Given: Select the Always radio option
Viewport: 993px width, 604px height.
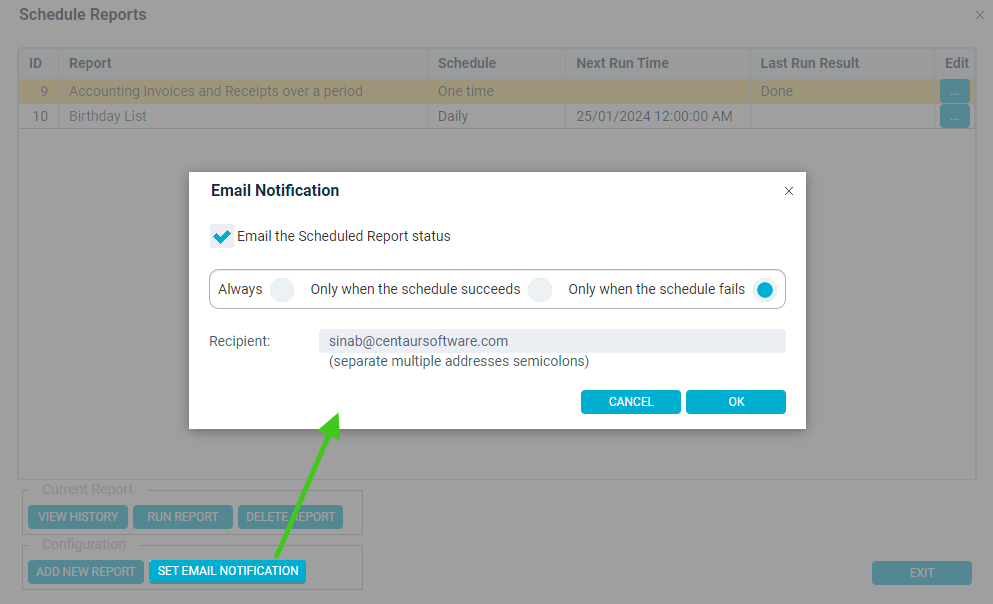Looking at the screenshot, I should pos(282,290).
